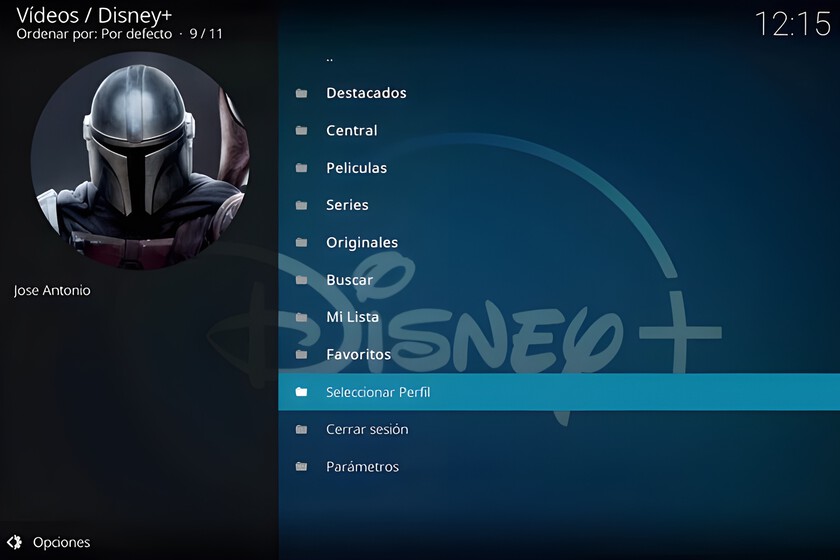Click the folder icon beside Originales
840x560 pixels.
(x=302, y=242)
